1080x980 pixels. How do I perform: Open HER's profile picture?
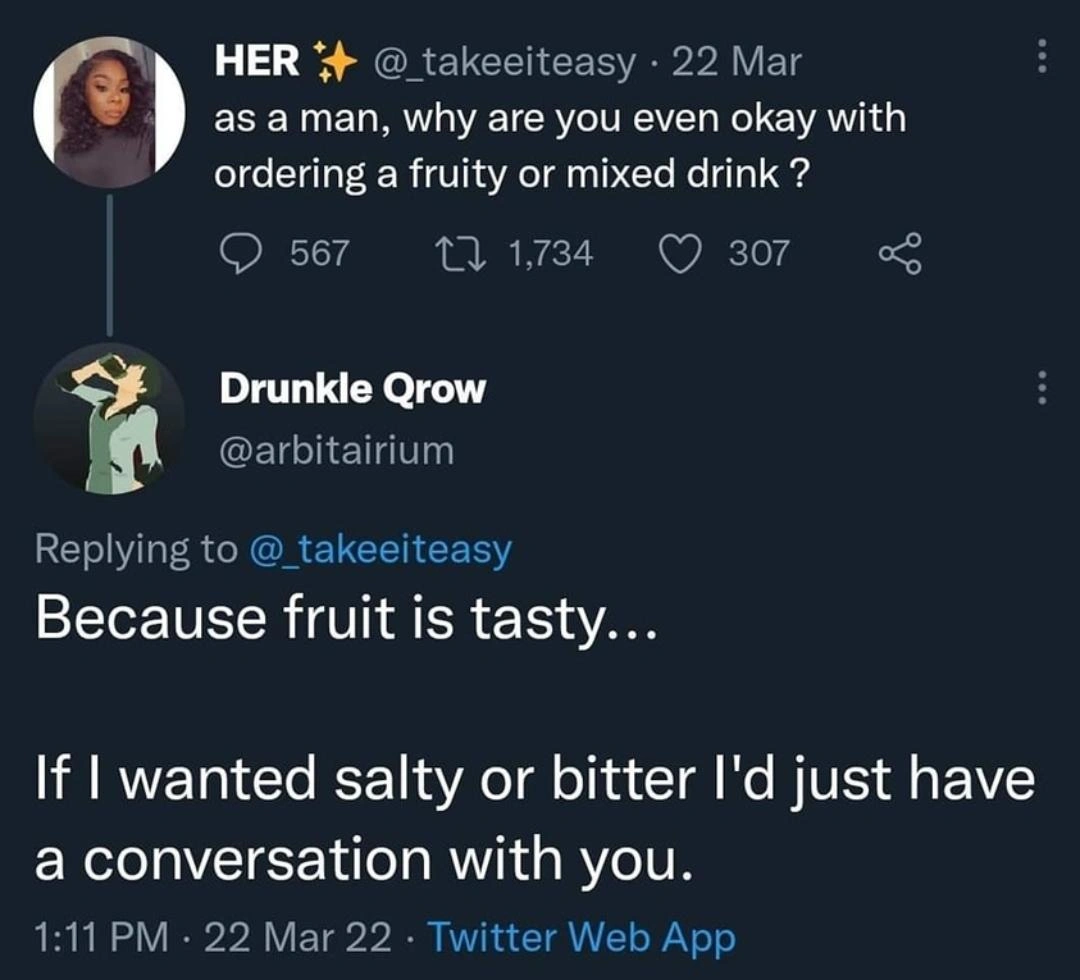109,111
